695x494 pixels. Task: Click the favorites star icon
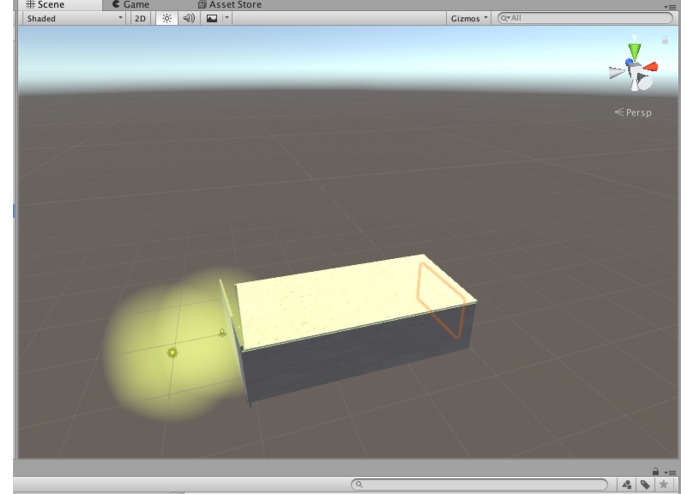(664, 485)
